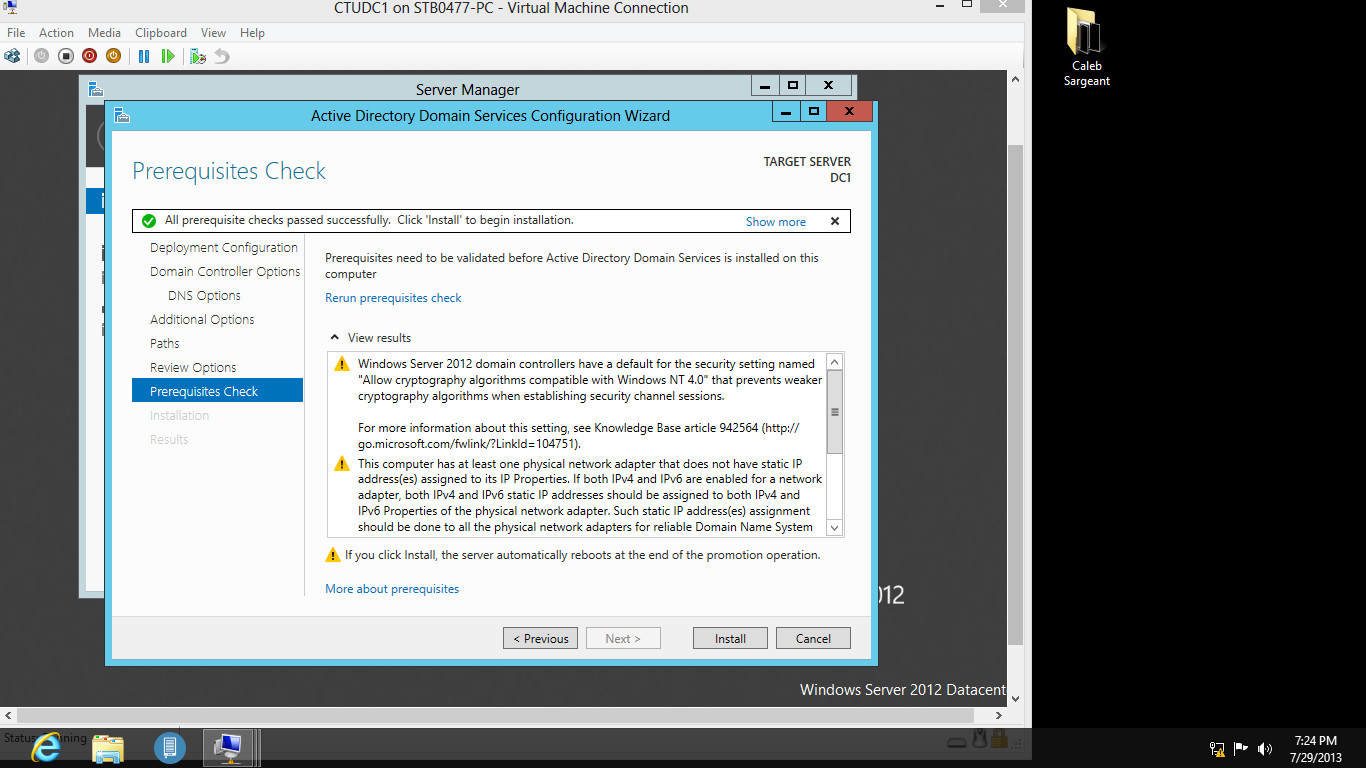The image size is (1366, 768).
Task: Open the network tray icon
Action: 1217,748
